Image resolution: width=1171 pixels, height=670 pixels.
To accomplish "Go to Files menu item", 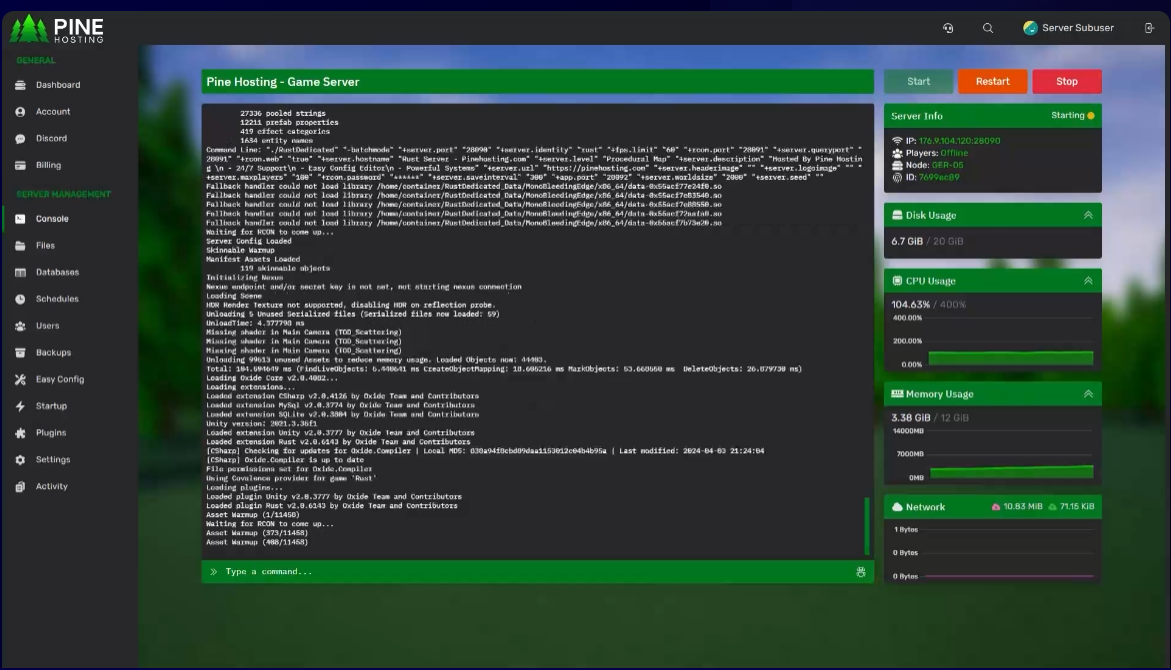I will [45, 246].
